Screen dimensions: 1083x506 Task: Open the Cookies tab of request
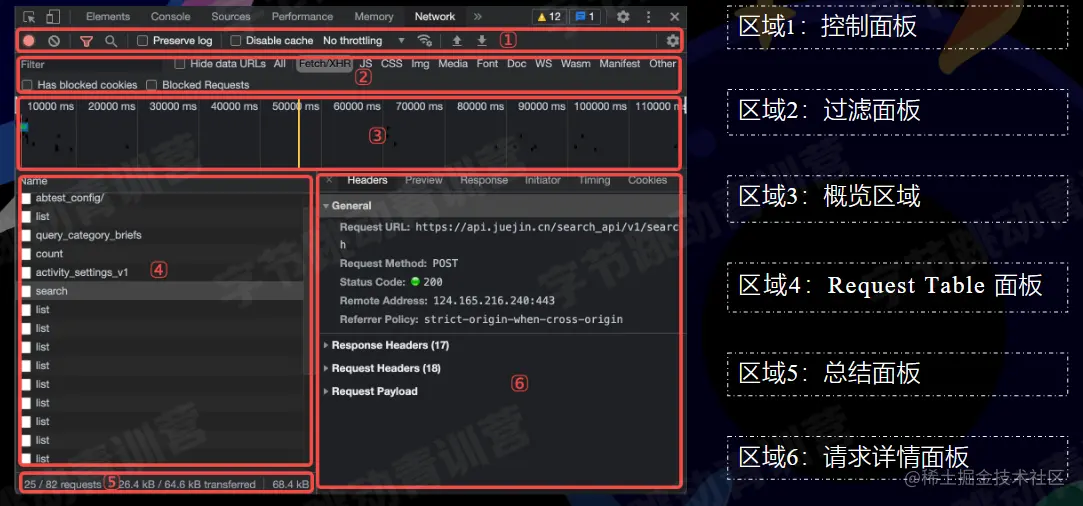coord(647,180)
